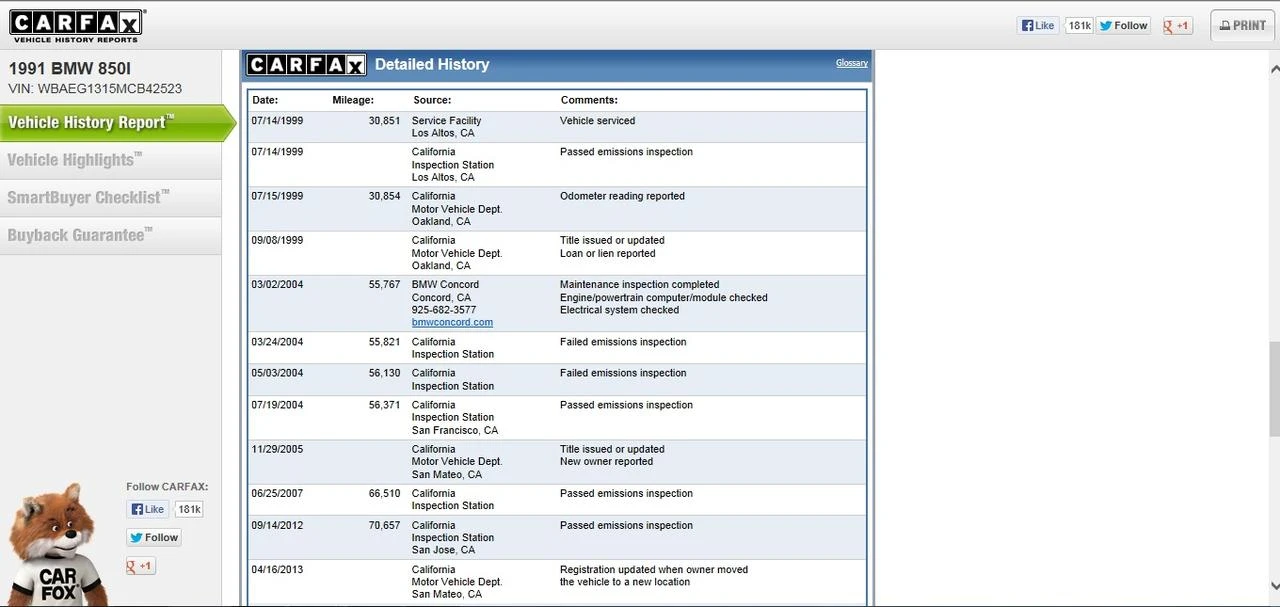Click the page scrollbar up arrow
This screenshot has height=607, width=1280.
tap(1273, 69)
